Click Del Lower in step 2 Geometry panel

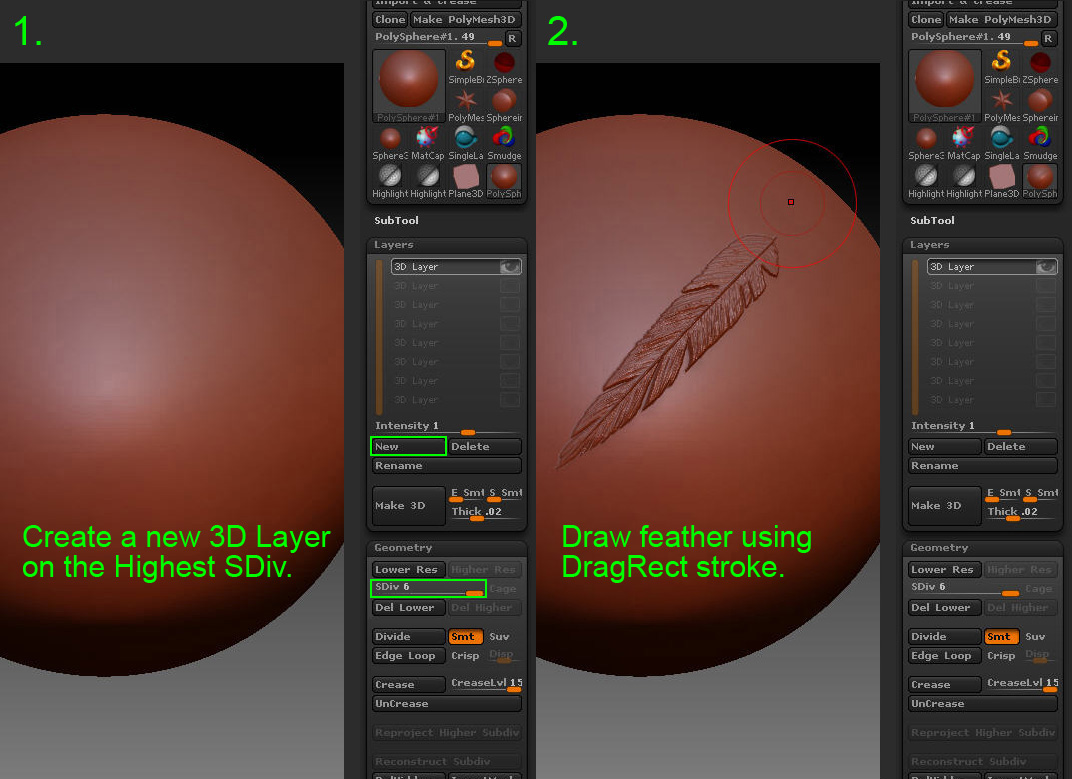(x=945, y=608)
